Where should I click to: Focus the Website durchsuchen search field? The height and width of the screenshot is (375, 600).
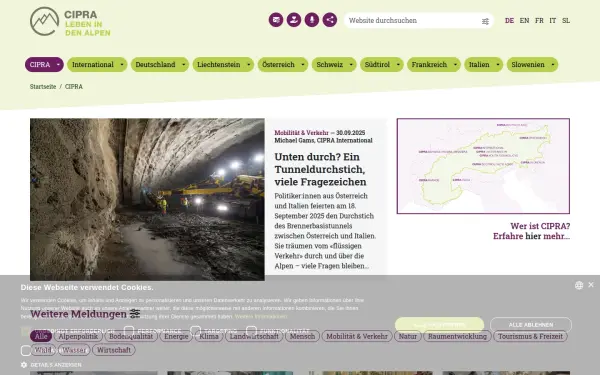click(x=413, y=21)
